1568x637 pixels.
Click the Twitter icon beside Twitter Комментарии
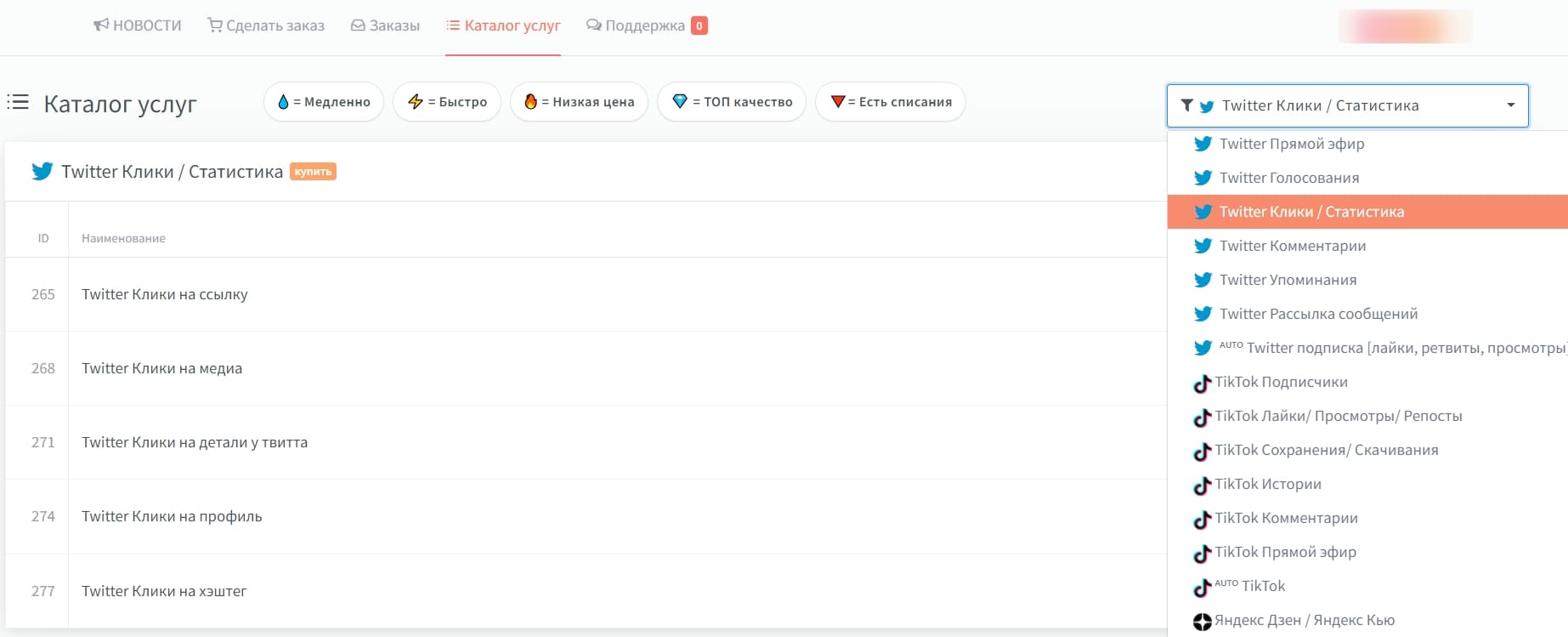tap(1203, 246)
